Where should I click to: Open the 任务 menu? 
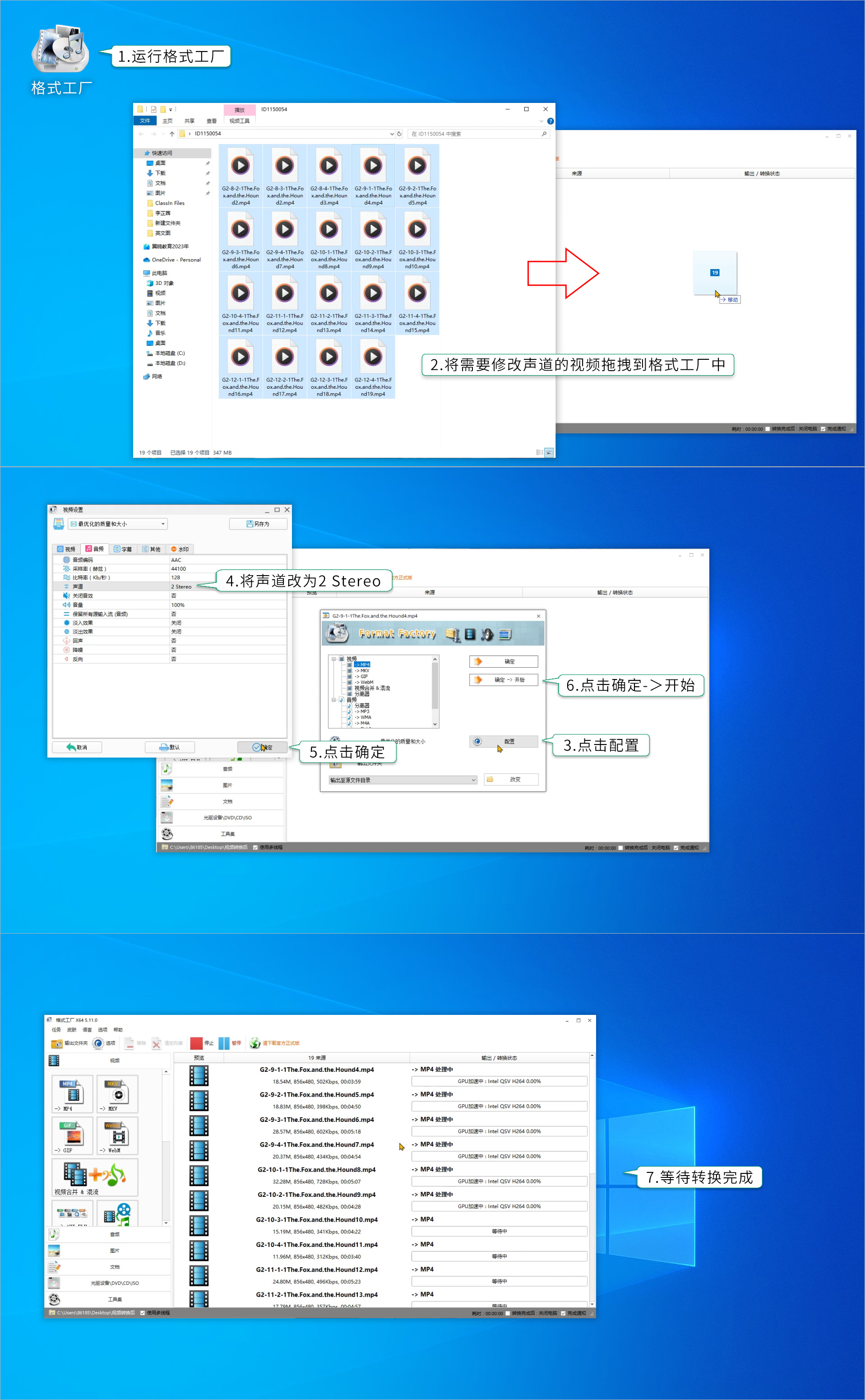click(x=56, y=1030)
